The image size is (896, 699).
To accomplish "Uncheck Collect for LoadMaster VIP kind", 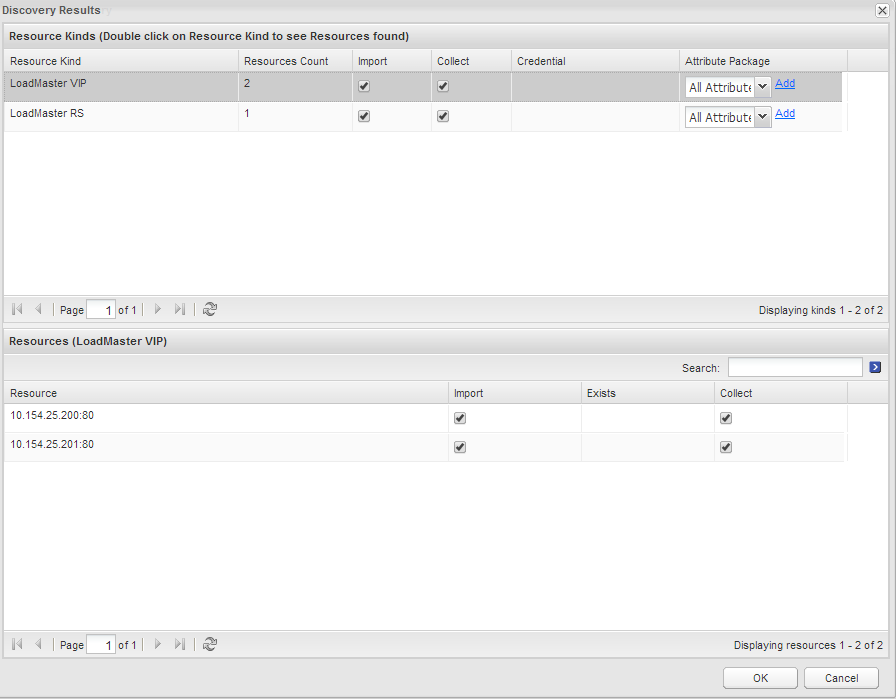I will [x=443, y=86].
